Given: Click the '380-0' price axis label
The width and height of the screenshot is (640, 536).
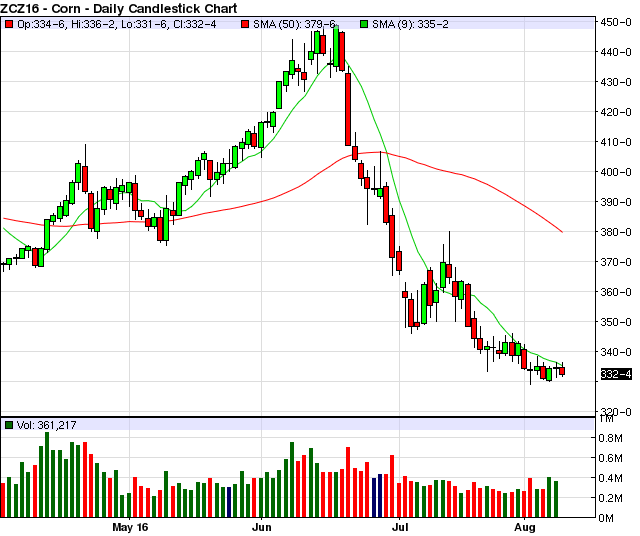Looking at the screenshot, I should pyautogui.click(x=616, y=232).
